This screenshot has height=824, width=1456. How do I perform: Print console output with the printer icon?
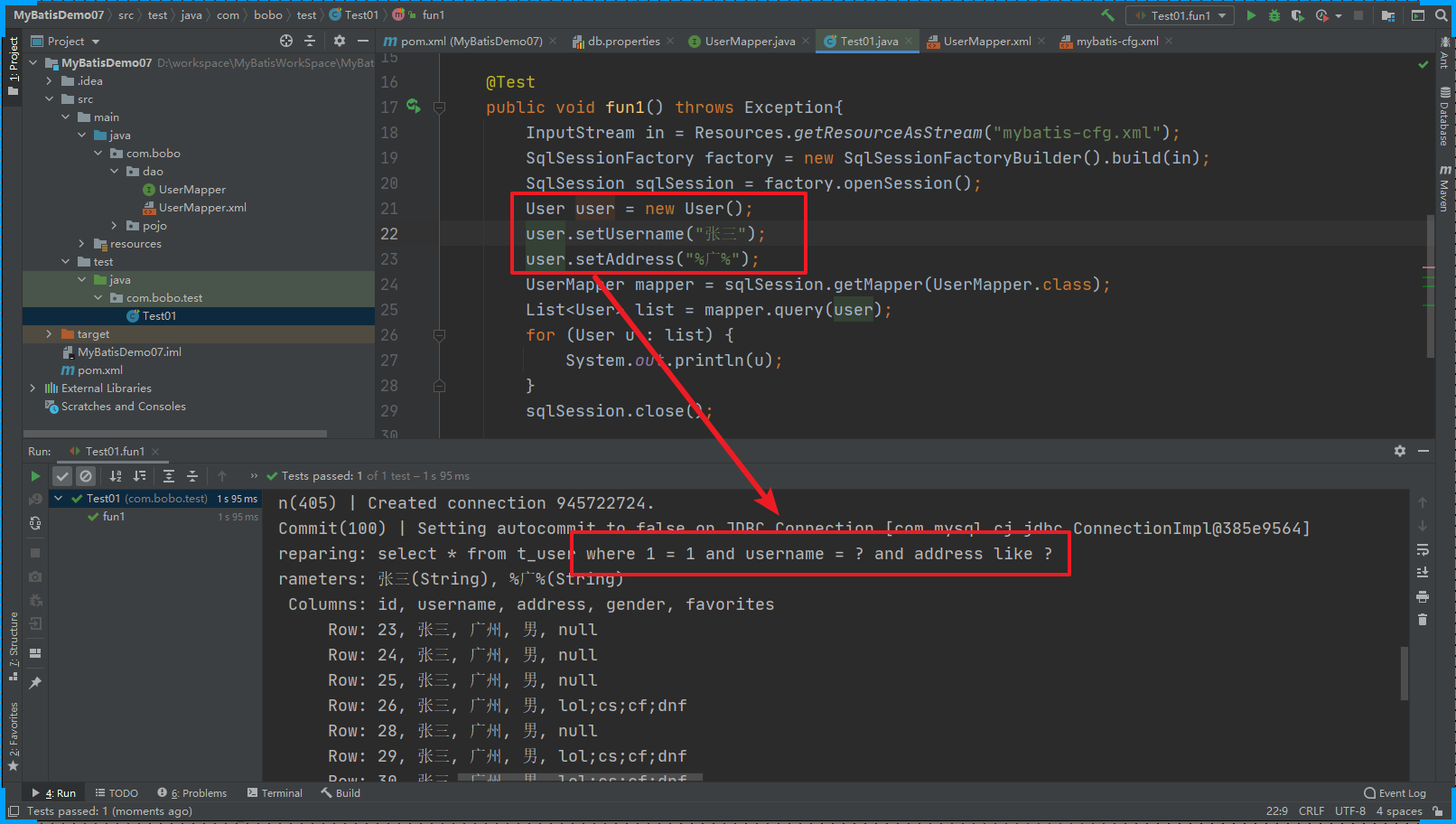coord(1423,596)
